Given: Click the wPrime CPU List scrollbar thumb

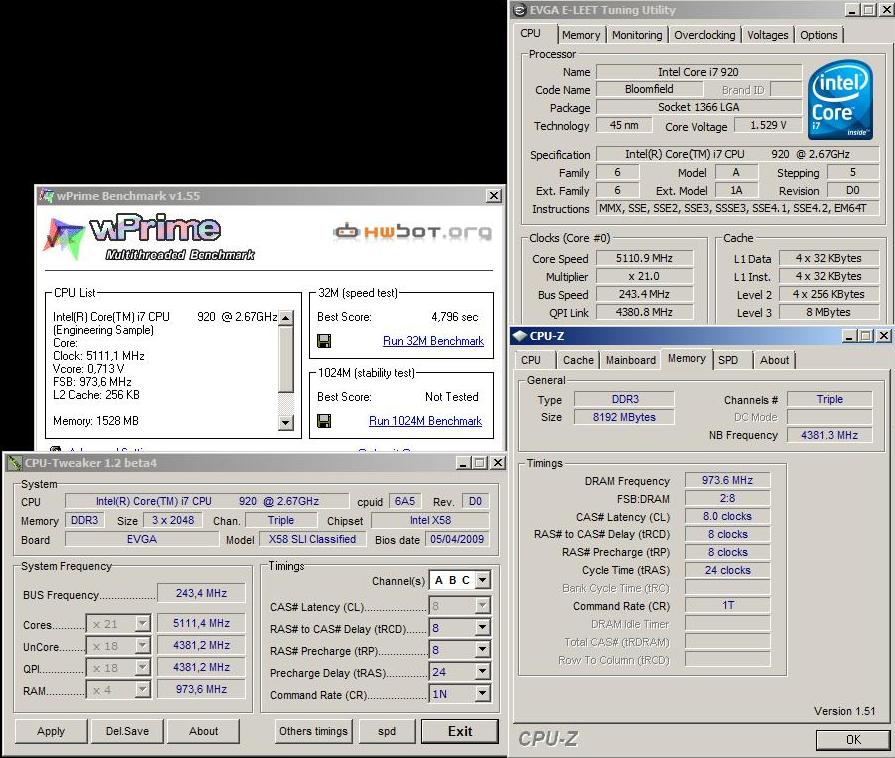Looking at the screenshot, I should [286, 359].
